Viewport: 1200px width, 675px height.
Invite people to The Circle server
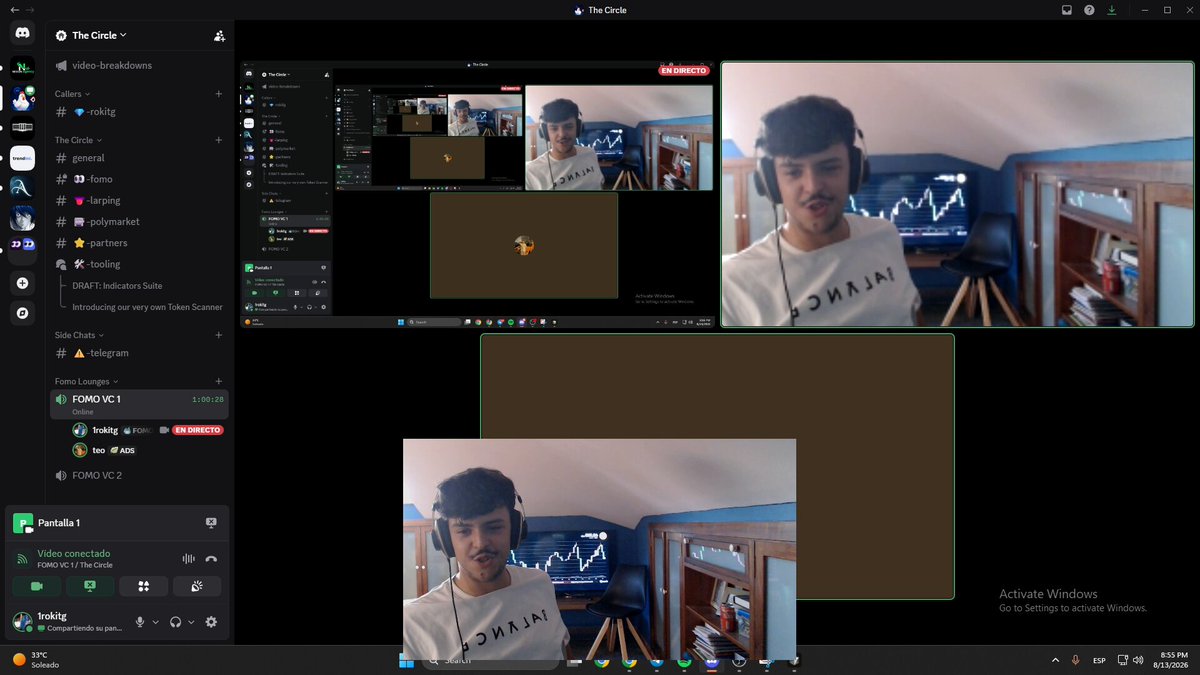pos(219,35)
